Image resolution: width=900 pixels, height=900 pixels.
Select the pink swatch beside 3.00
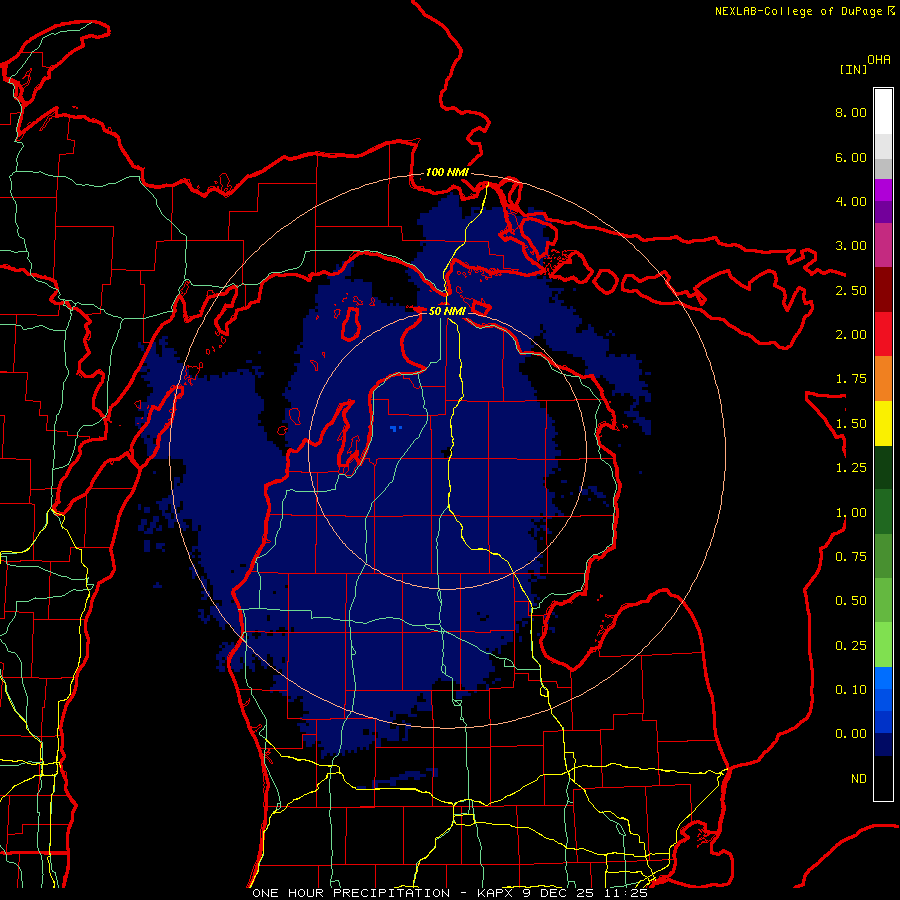coord(883,245)
